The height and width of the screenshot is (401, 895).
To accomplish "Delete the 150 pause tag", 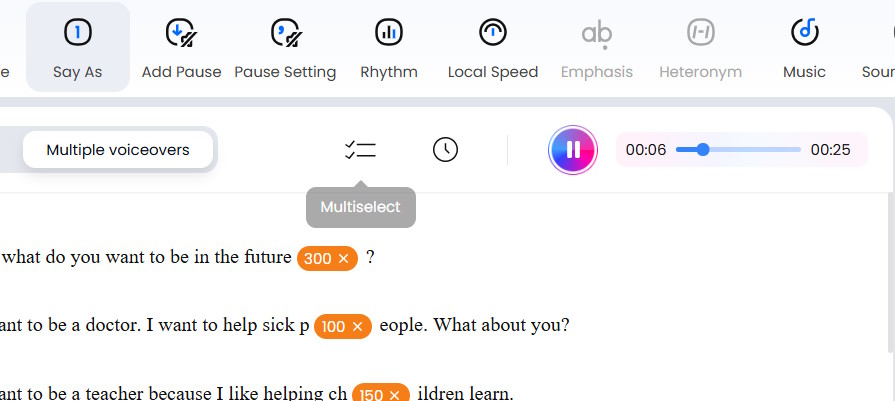I will pyautogui.click(x=396, y=395).
